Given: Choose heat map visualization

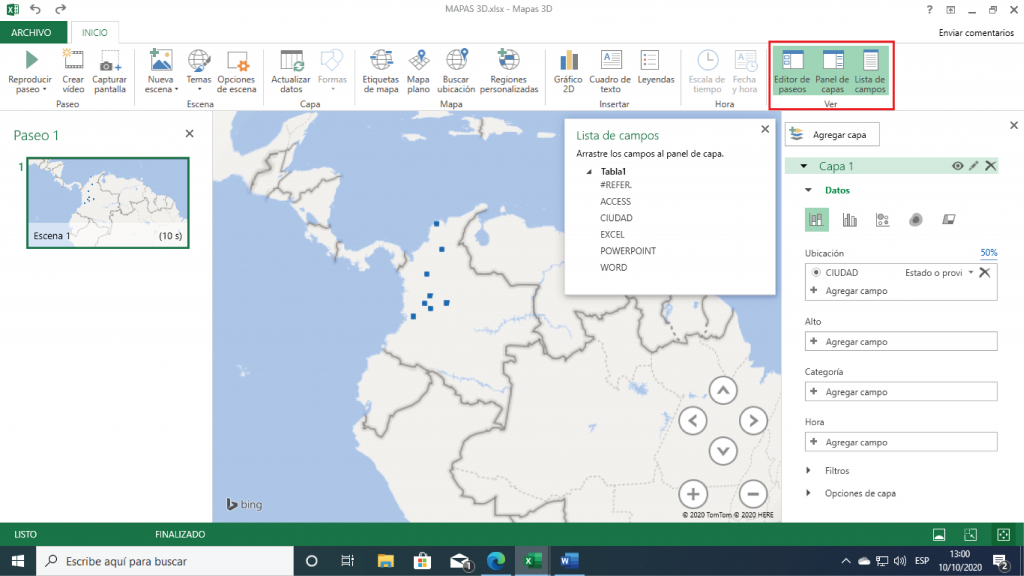Looking at the screenshot, I should 916,219.
